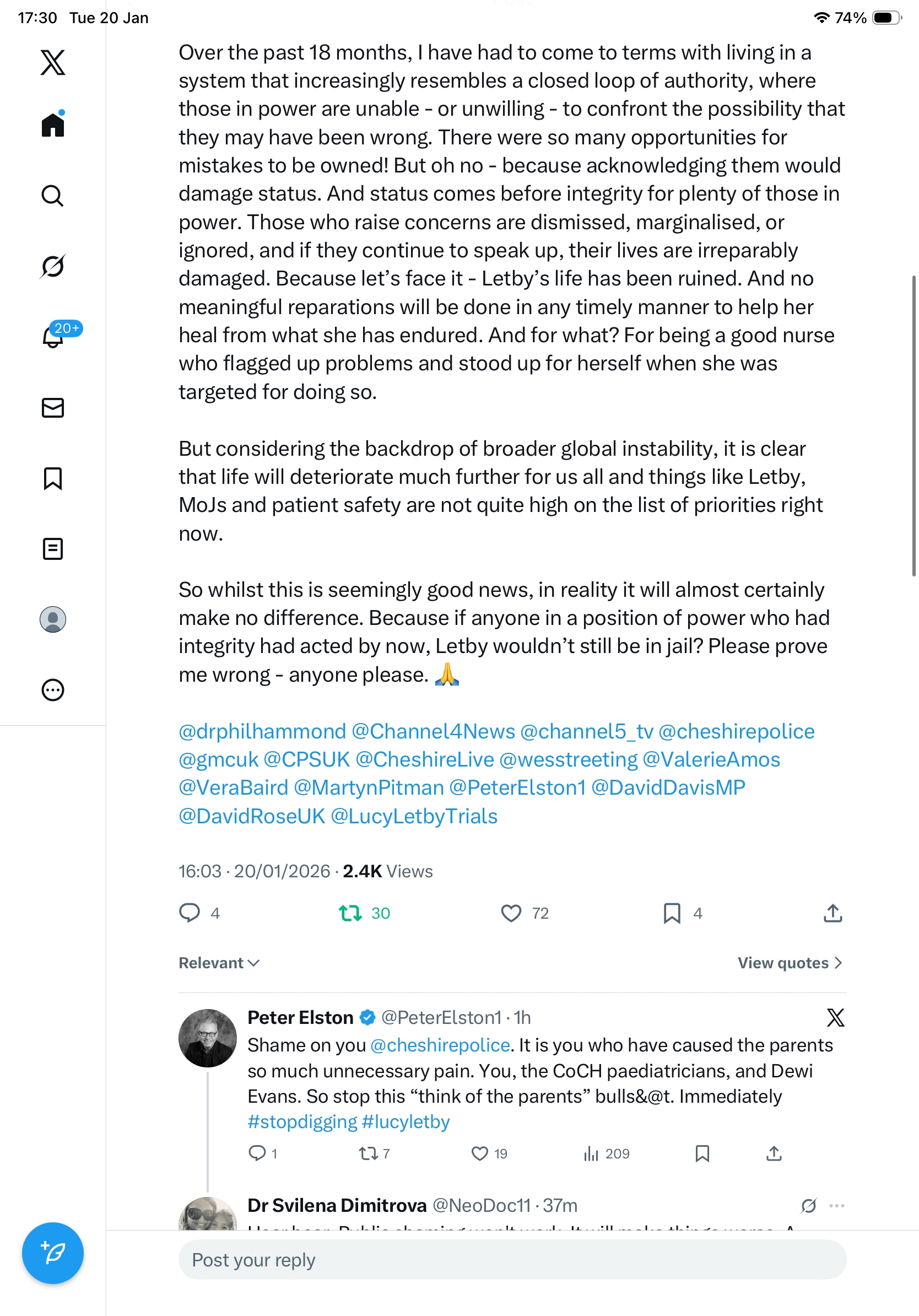Viewport: 919px width, 1316px height.
Task: Open Bookmarks in the sidebar
Action: (x=53, y=478)
